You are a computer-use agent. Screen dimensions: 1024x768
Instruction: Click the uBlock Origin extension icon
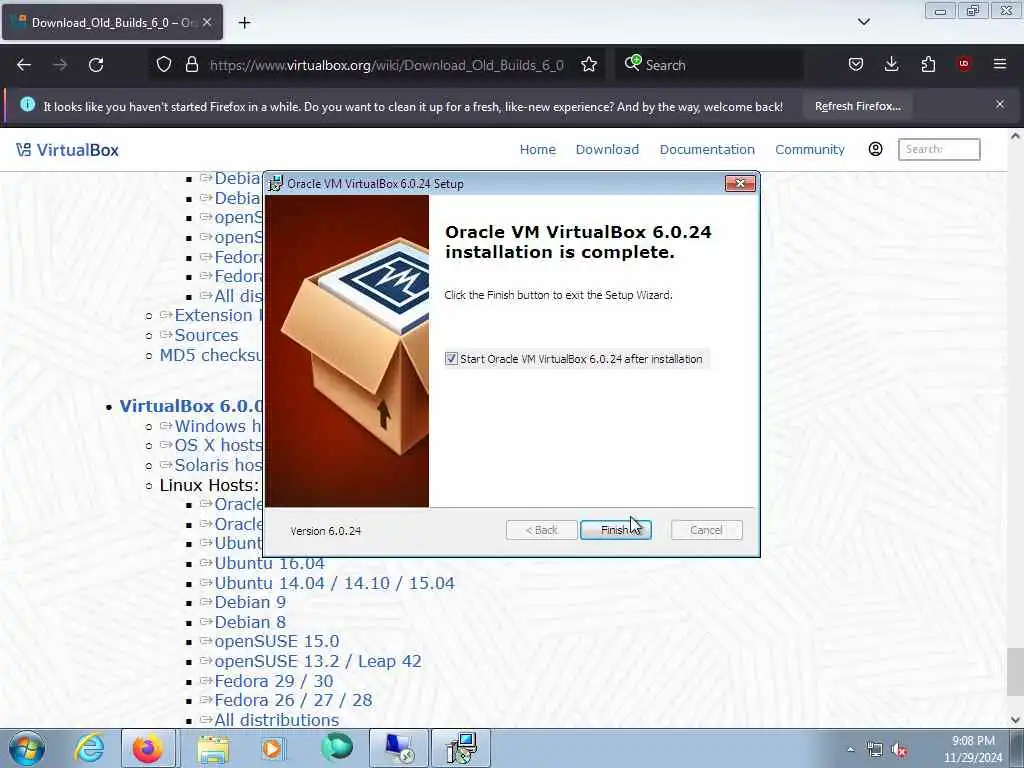pyautogui.click(x=964, y=64)
